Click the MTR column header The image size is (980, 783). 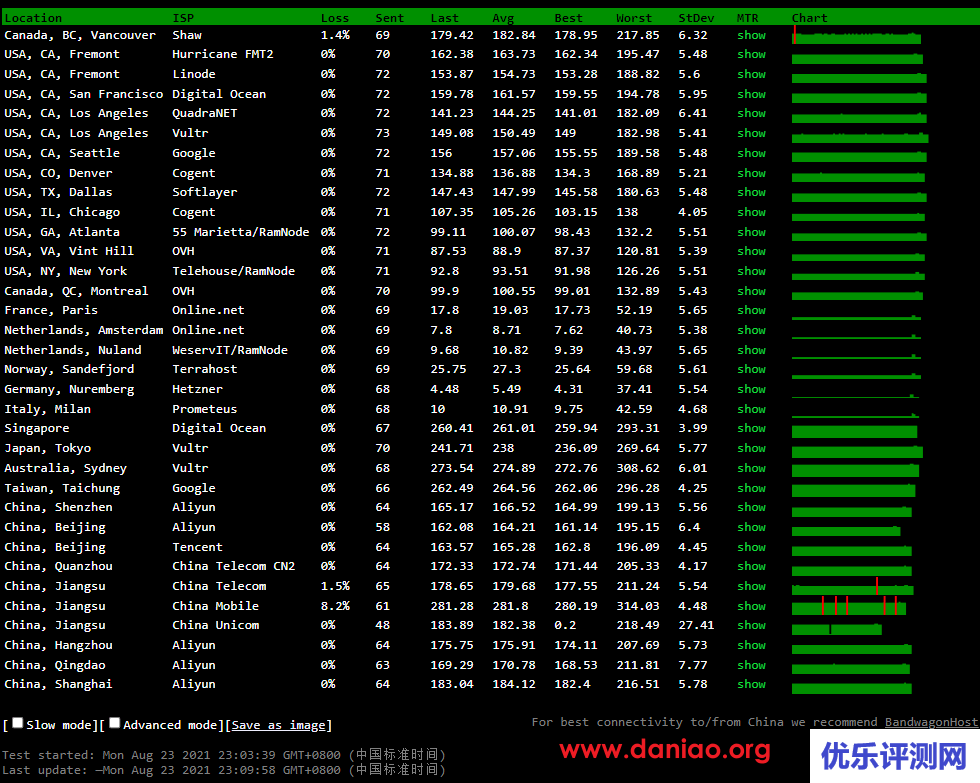pyautogui.click(x=748, y=17)
